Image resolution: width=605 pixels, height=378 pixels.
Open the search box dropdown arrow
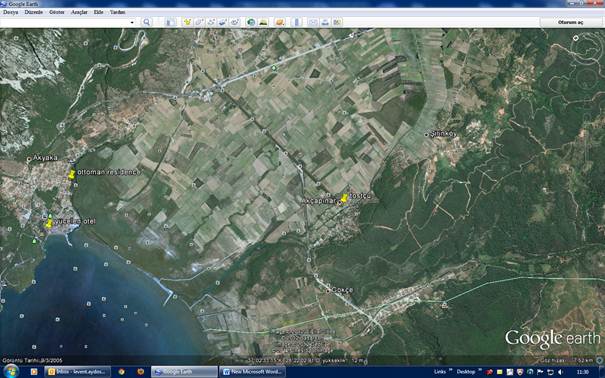coord(132,22)
